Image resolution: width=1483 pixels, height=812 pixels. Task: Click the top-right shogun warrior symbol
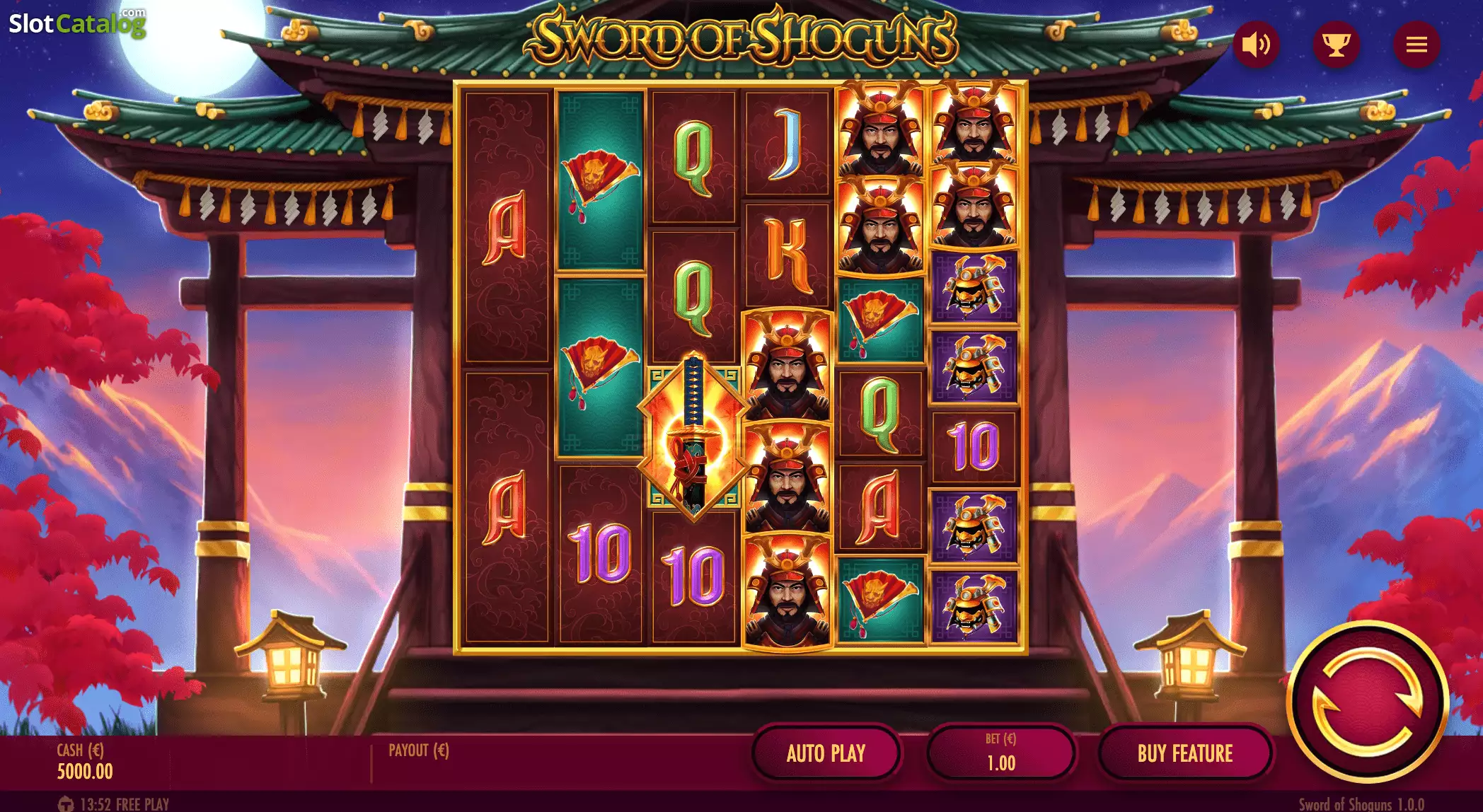974,125
